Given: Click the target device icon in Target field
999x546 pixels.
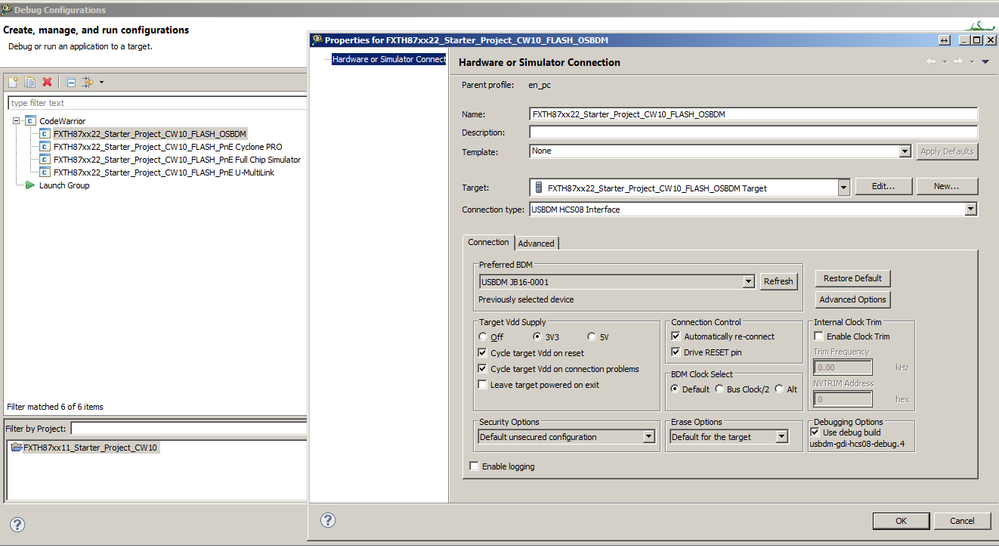Looking at the screenshot, I should point(538,187).
